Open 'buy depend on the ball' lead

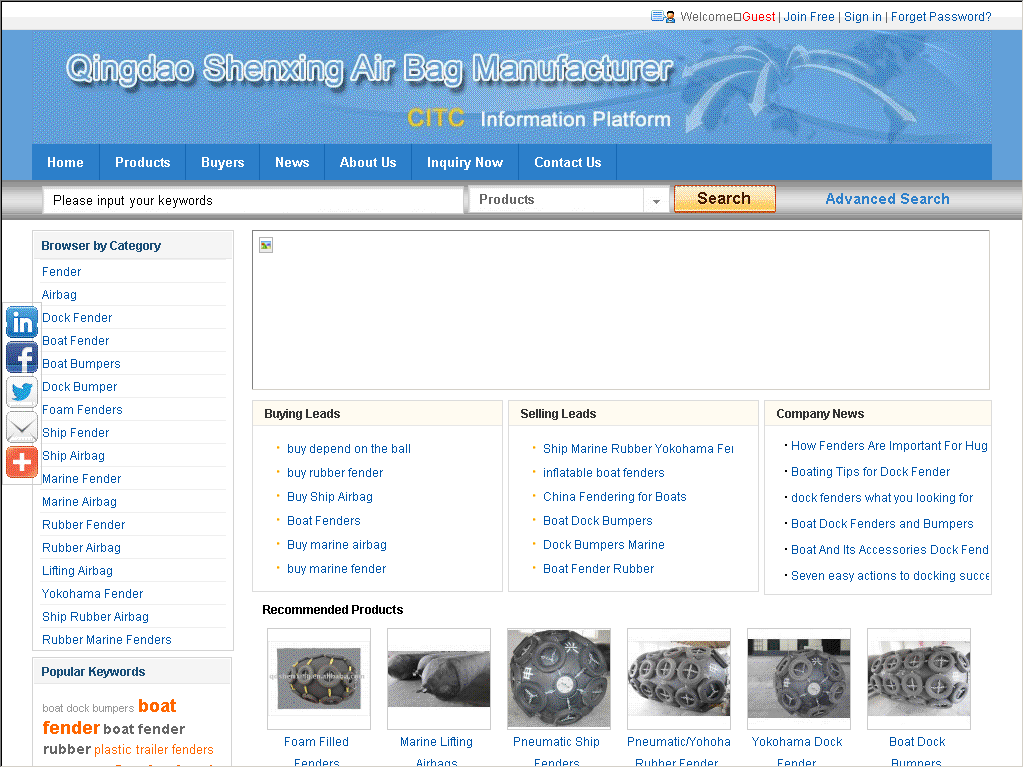349,449
